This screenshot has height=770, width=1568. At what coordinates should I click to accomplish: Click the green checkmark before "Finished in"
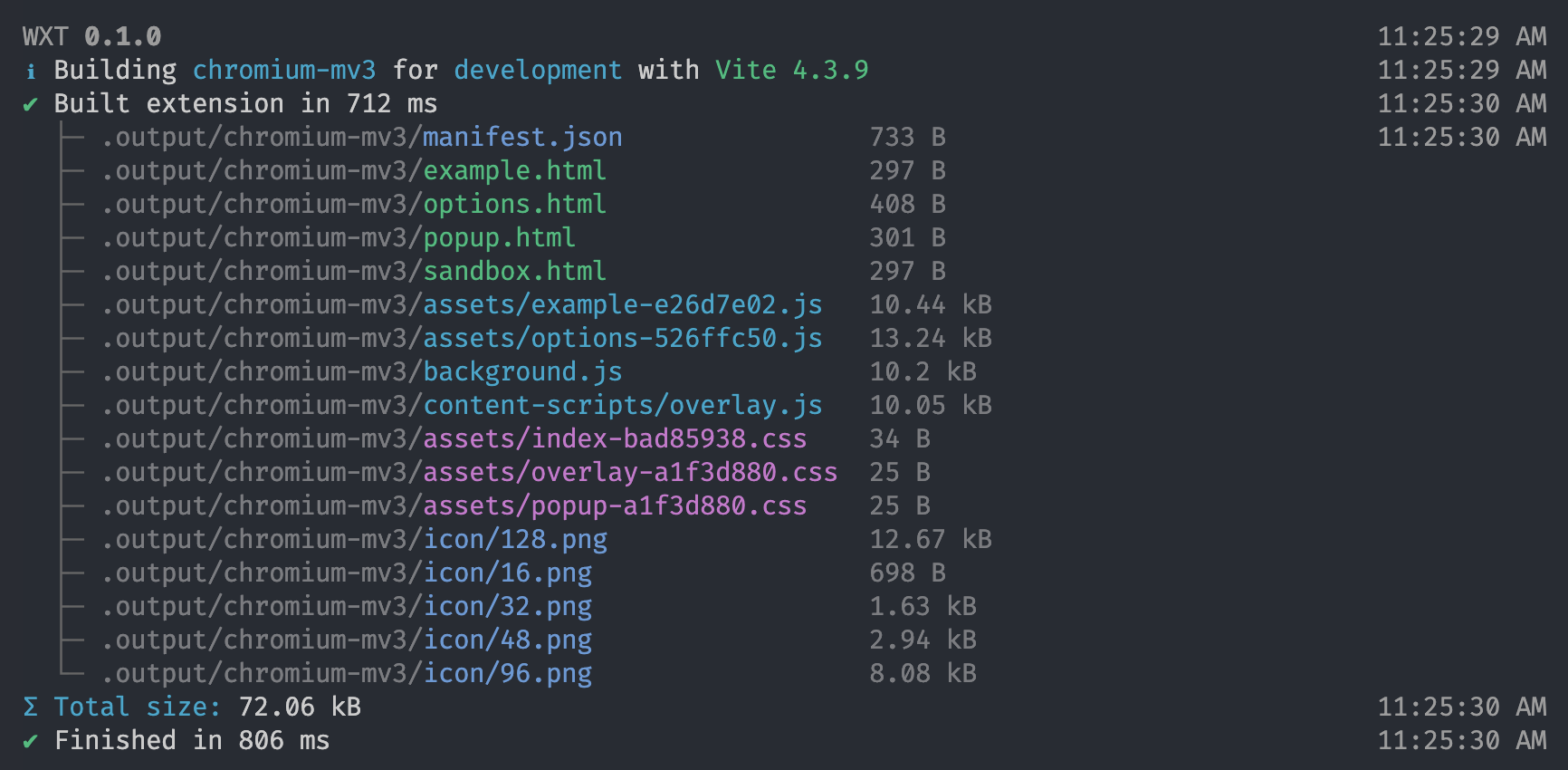[31, 742]
